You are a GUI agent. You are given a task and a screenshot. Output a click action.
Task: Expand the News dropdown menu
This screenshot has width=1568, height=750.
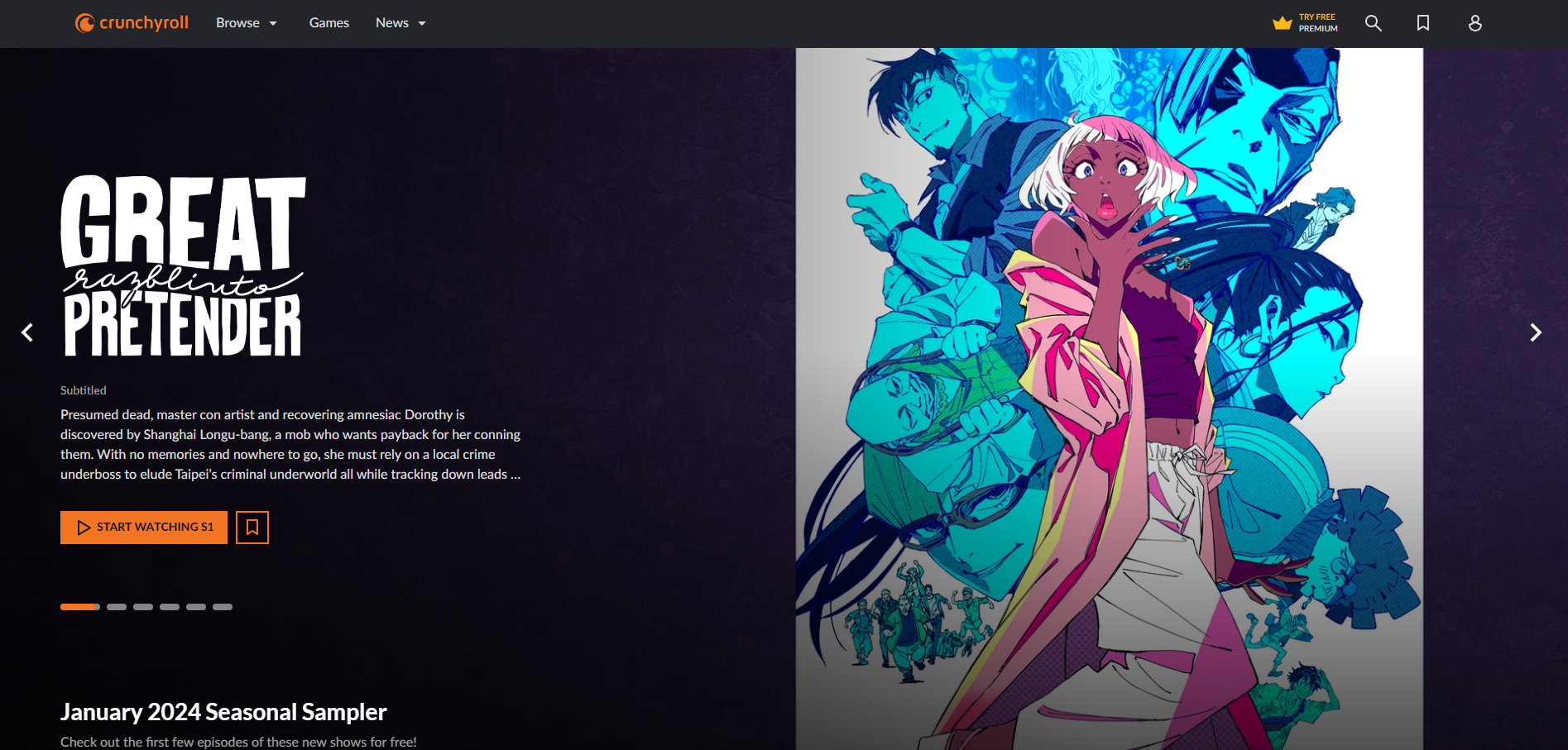400,23
